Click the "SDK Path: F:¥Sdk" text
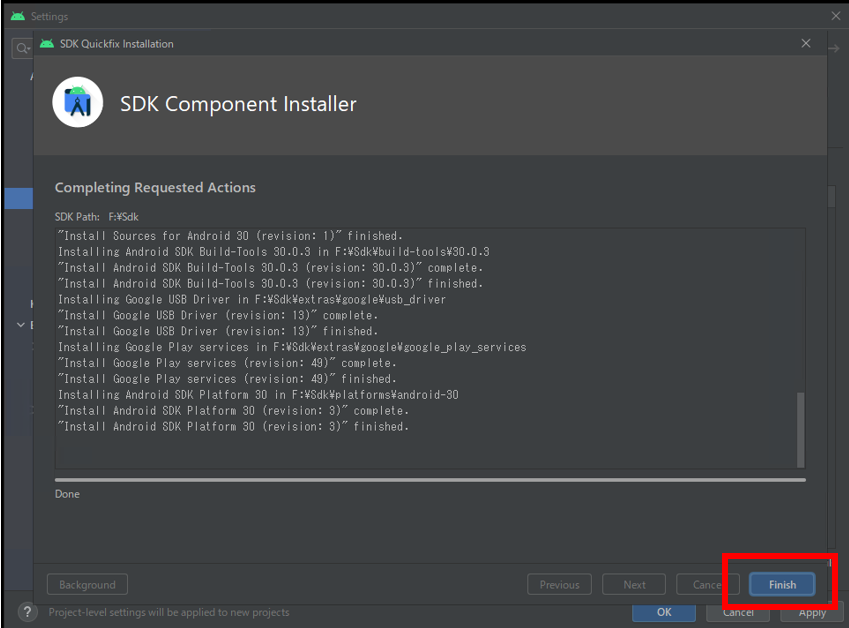 (x=96, y=217)
